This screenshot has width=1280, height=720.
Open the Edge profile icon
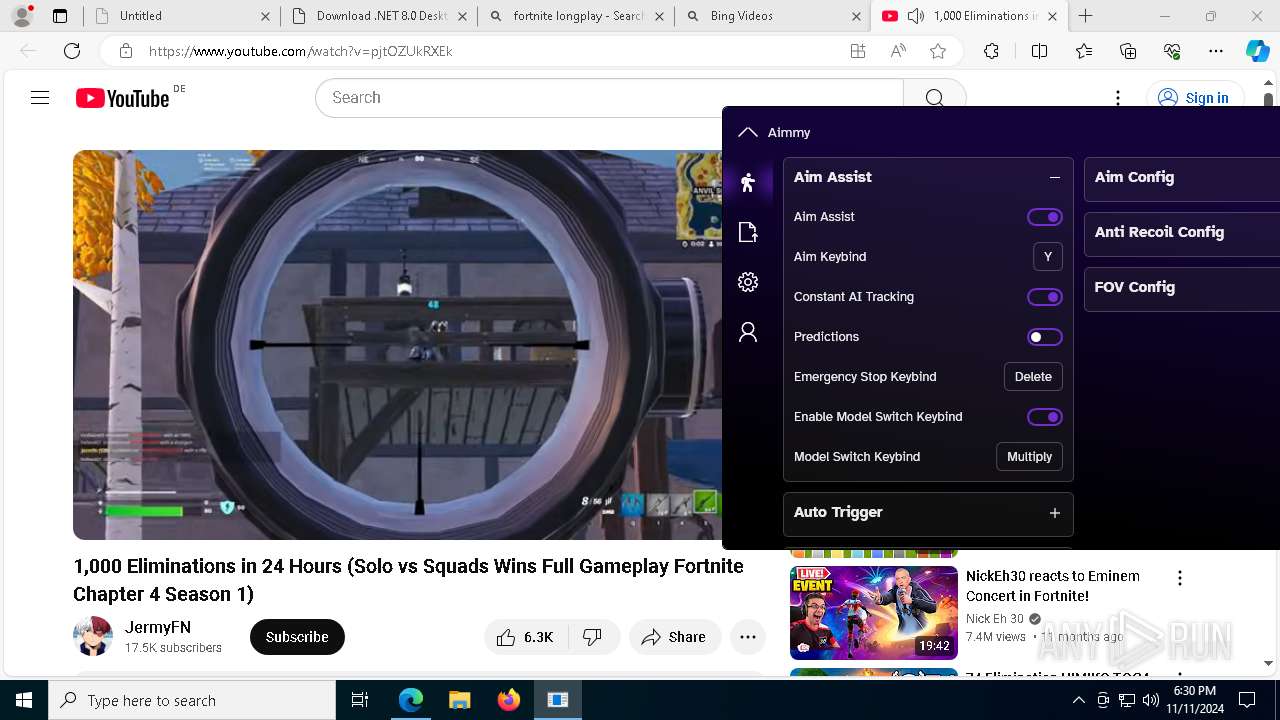point(22,16)
